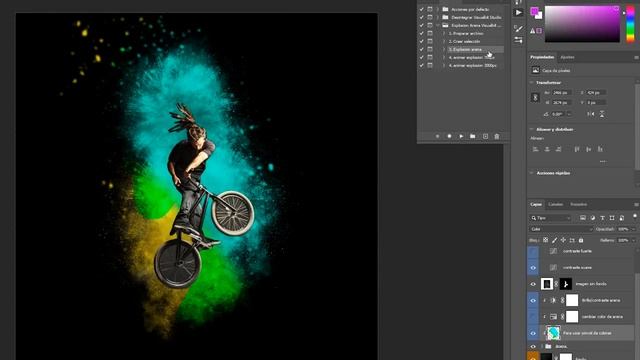Collapse the 'Alinear y distribuir' section
Viewport: 640px width, 360px height.
(532, 129)
